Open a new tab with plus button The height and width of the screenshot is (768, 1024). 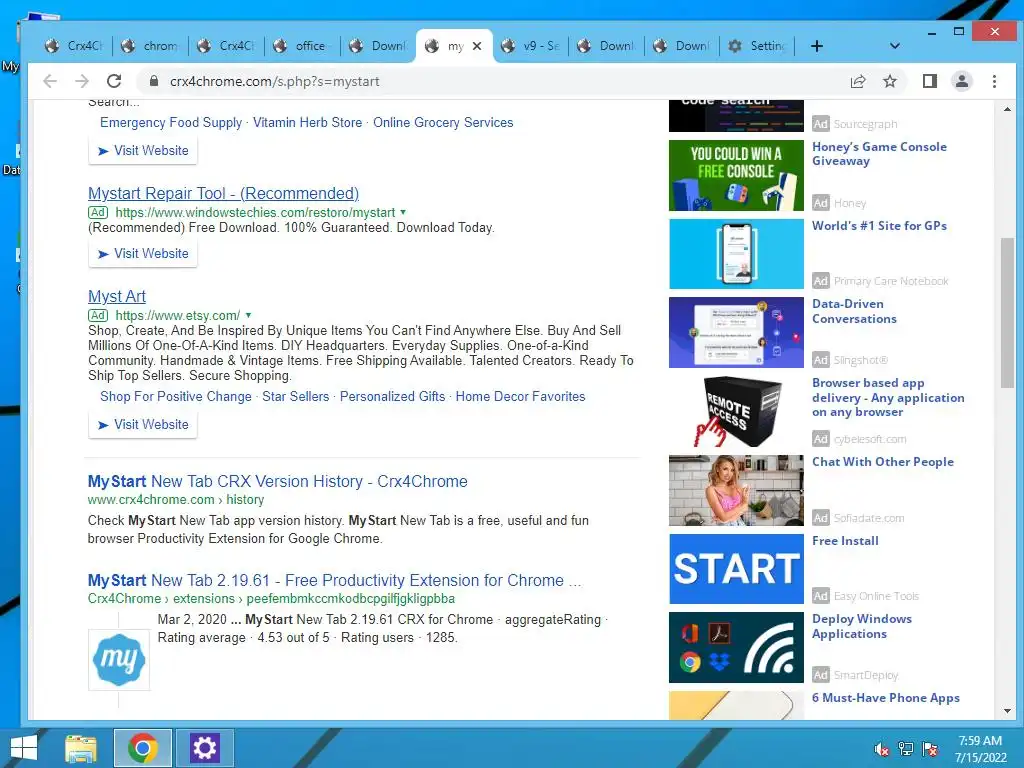[816, 46]
